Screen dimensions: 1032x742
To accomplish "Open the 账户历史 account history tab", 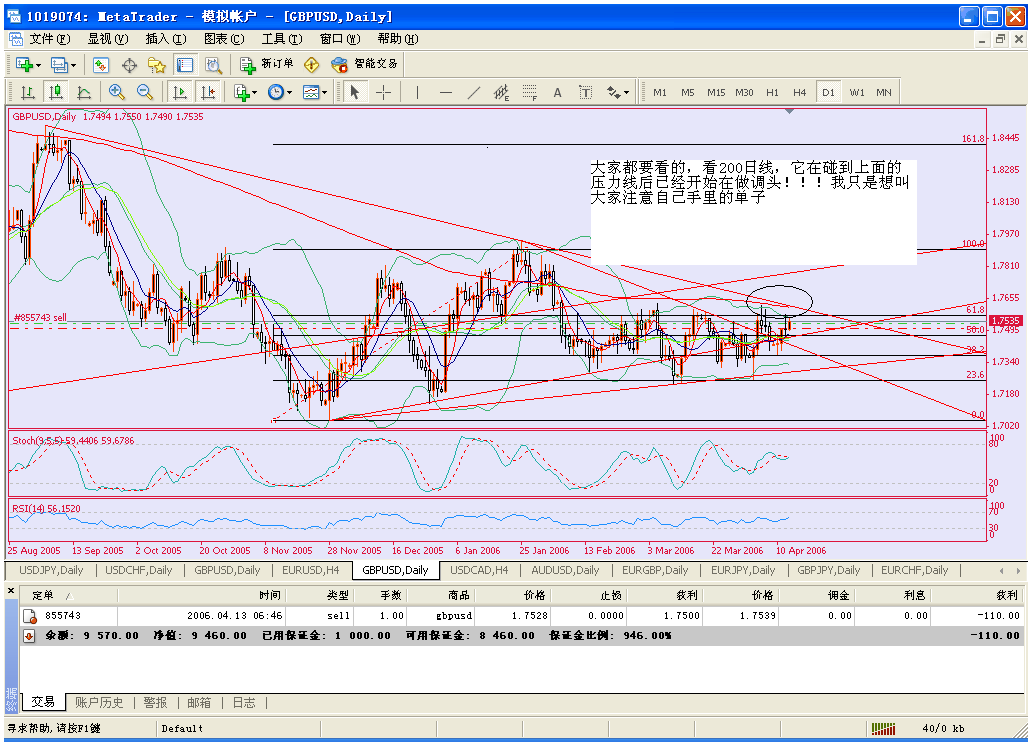I will [99, 702].
